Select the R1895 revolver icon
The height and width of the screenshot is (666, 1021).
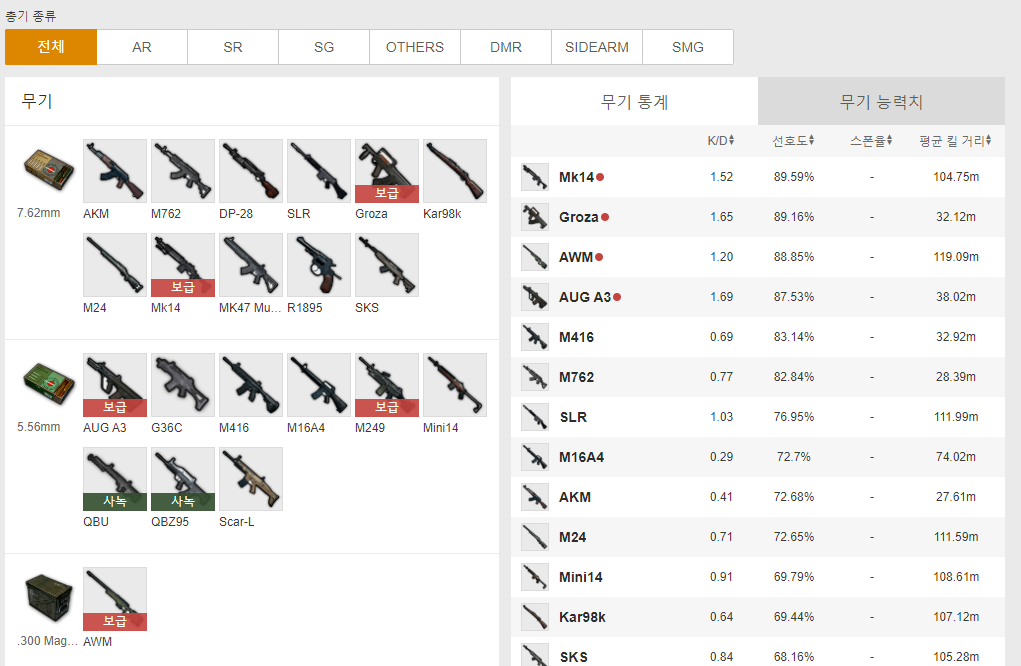point(319,265)
